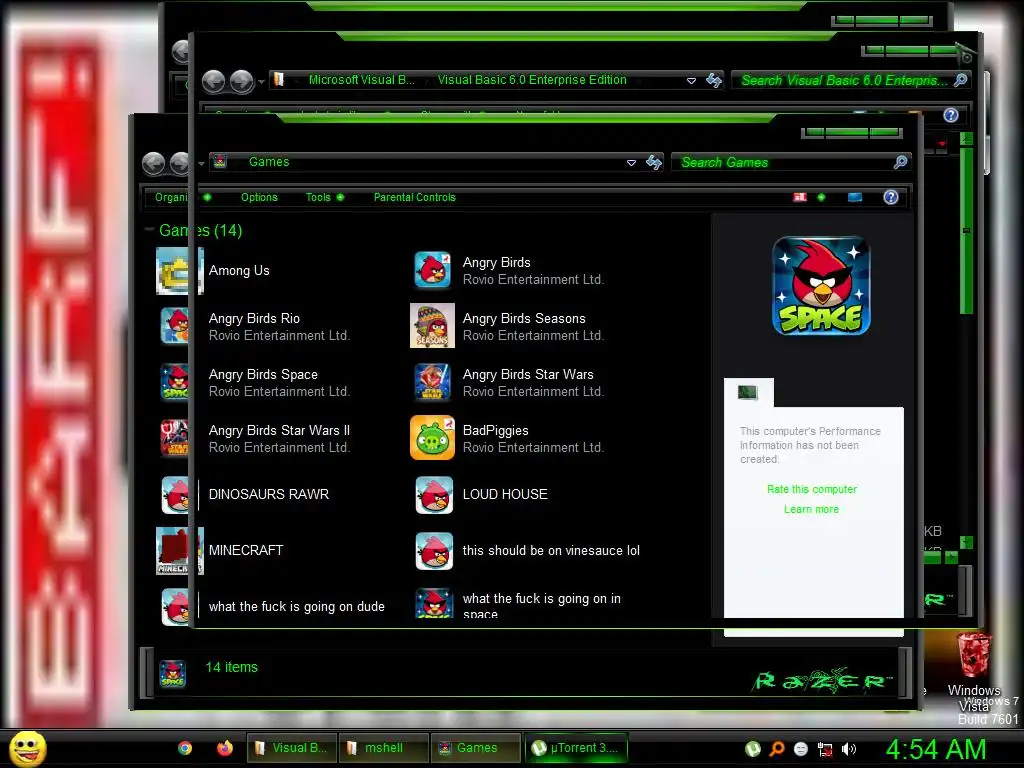Click the smiley face Start button
The width and height of the screenshot is (1024, 768).
point(27,748)
